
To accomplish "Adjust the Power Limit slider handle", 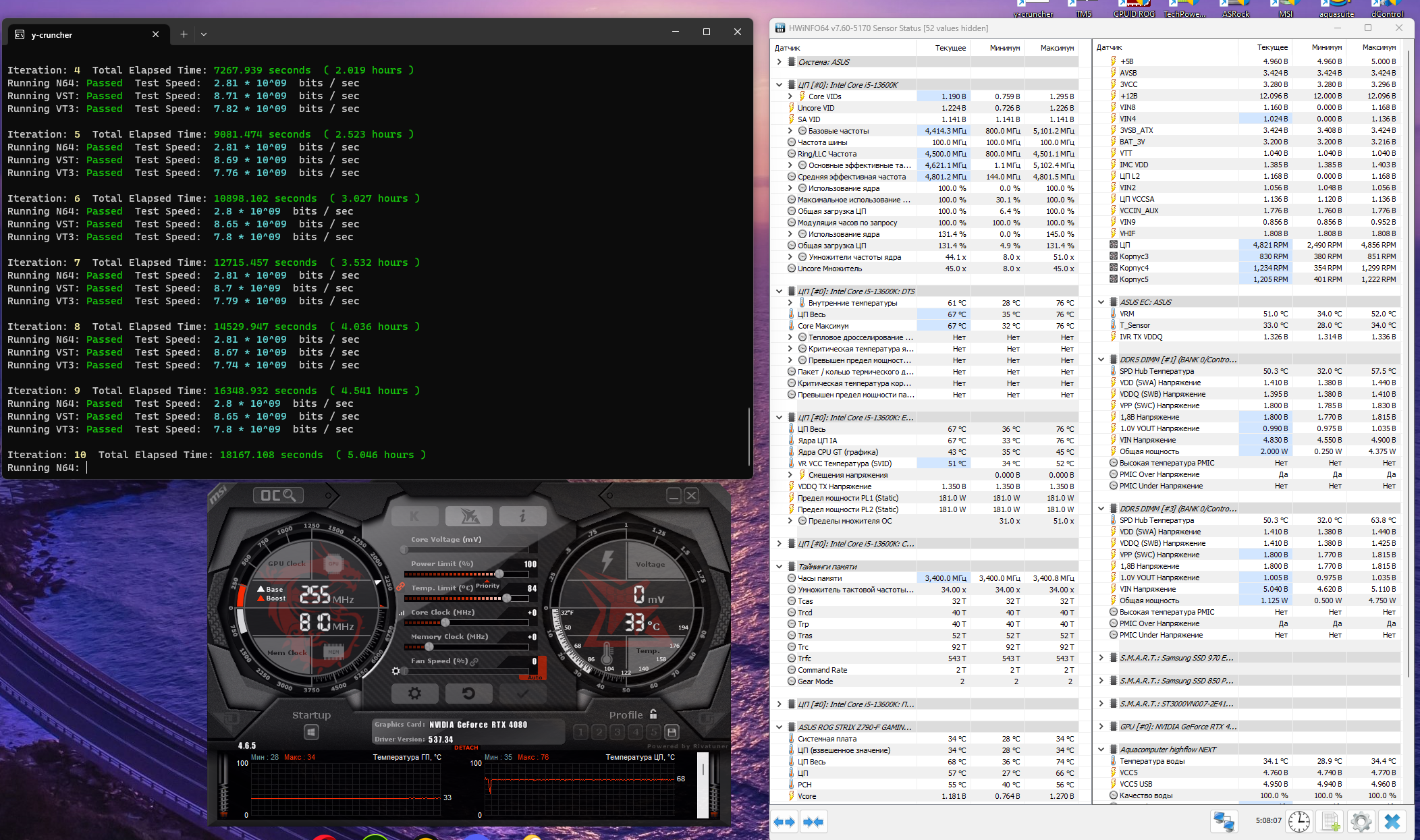I will [x=499, y=574].
